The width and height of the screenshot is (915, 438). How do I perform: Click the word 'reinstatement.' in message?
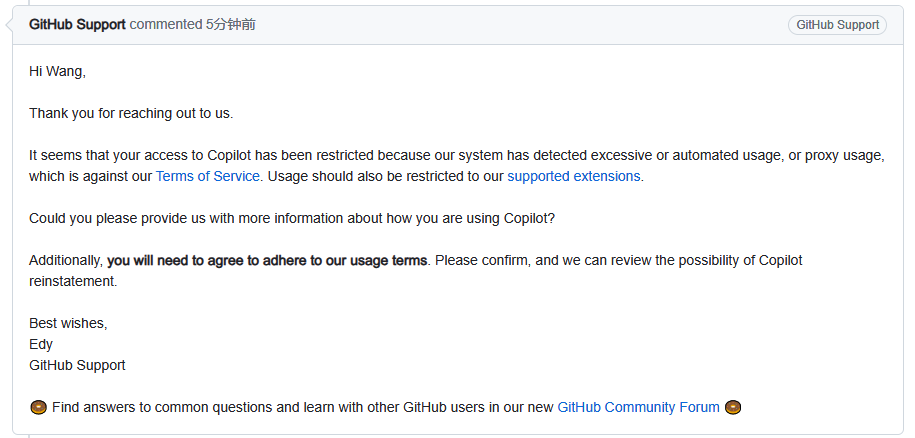pos(73,281)
